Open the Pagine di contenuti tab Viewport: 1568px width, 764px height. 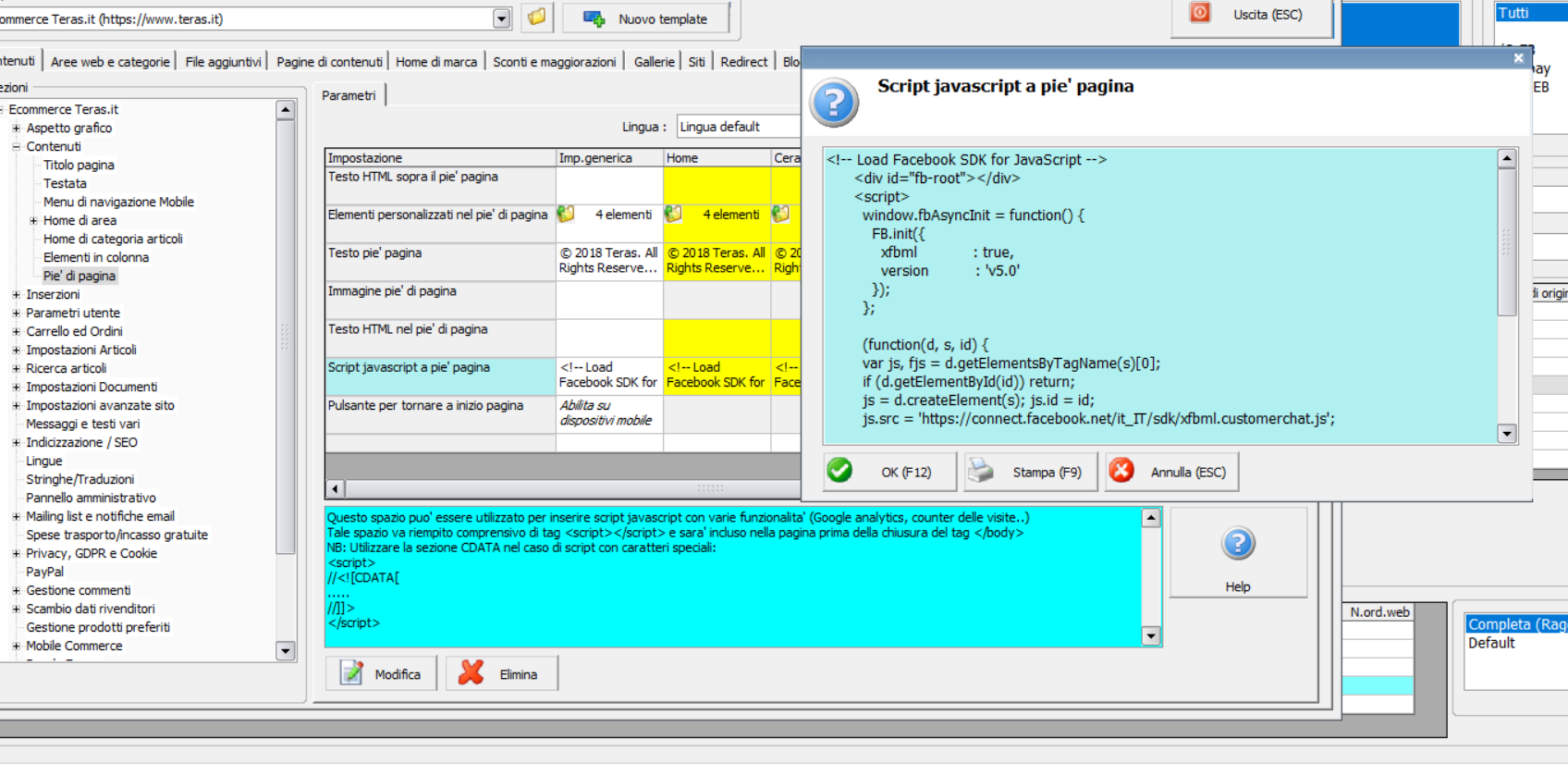(x=329, y=62)
